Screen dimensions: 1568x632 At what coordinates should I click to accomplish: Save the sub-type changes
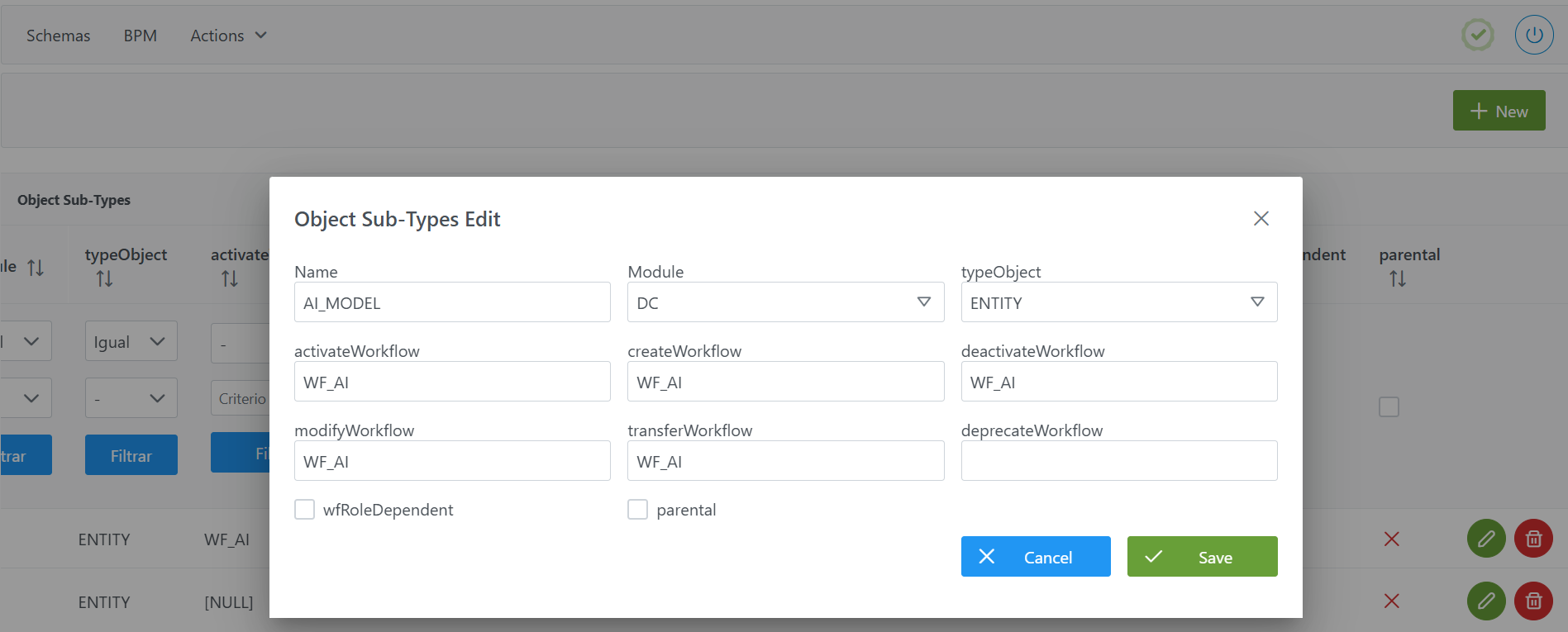coord(1202,557)
